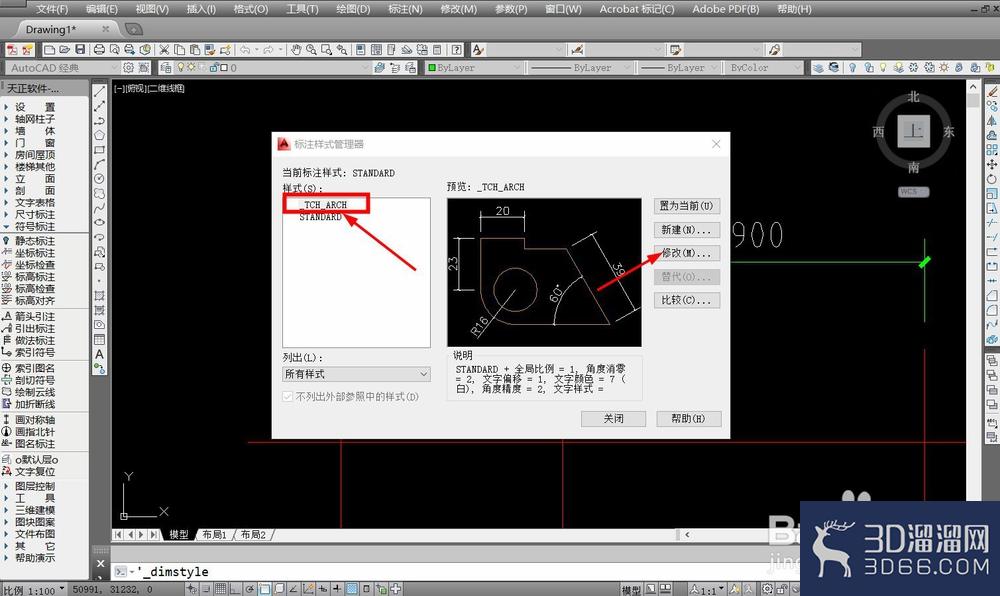
Task: Toggle layer on/off lightbulb in layer dropdown
Action: click(x=181, y=68)
